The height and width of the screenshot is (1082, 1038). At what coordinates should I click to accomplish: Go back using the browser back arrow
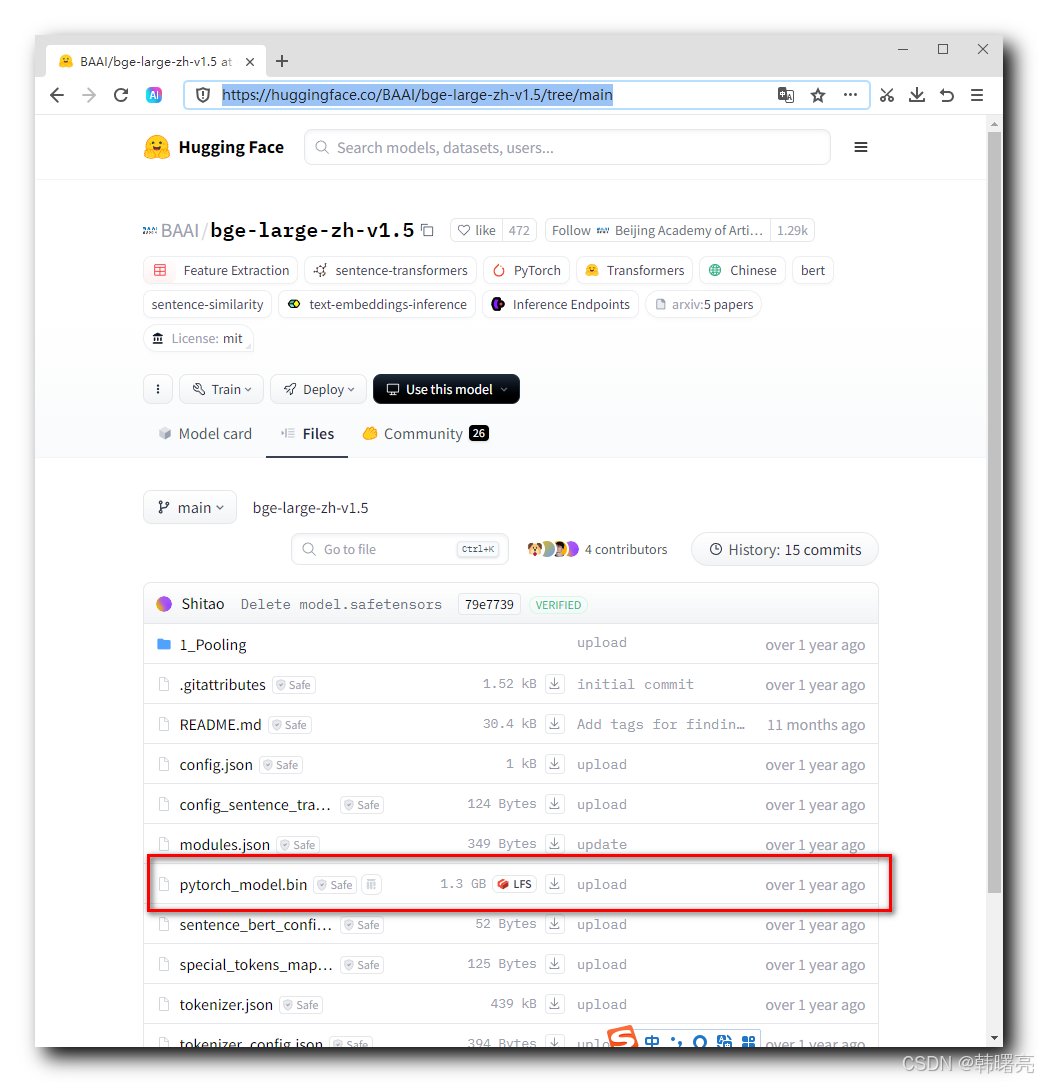[57, 95]
